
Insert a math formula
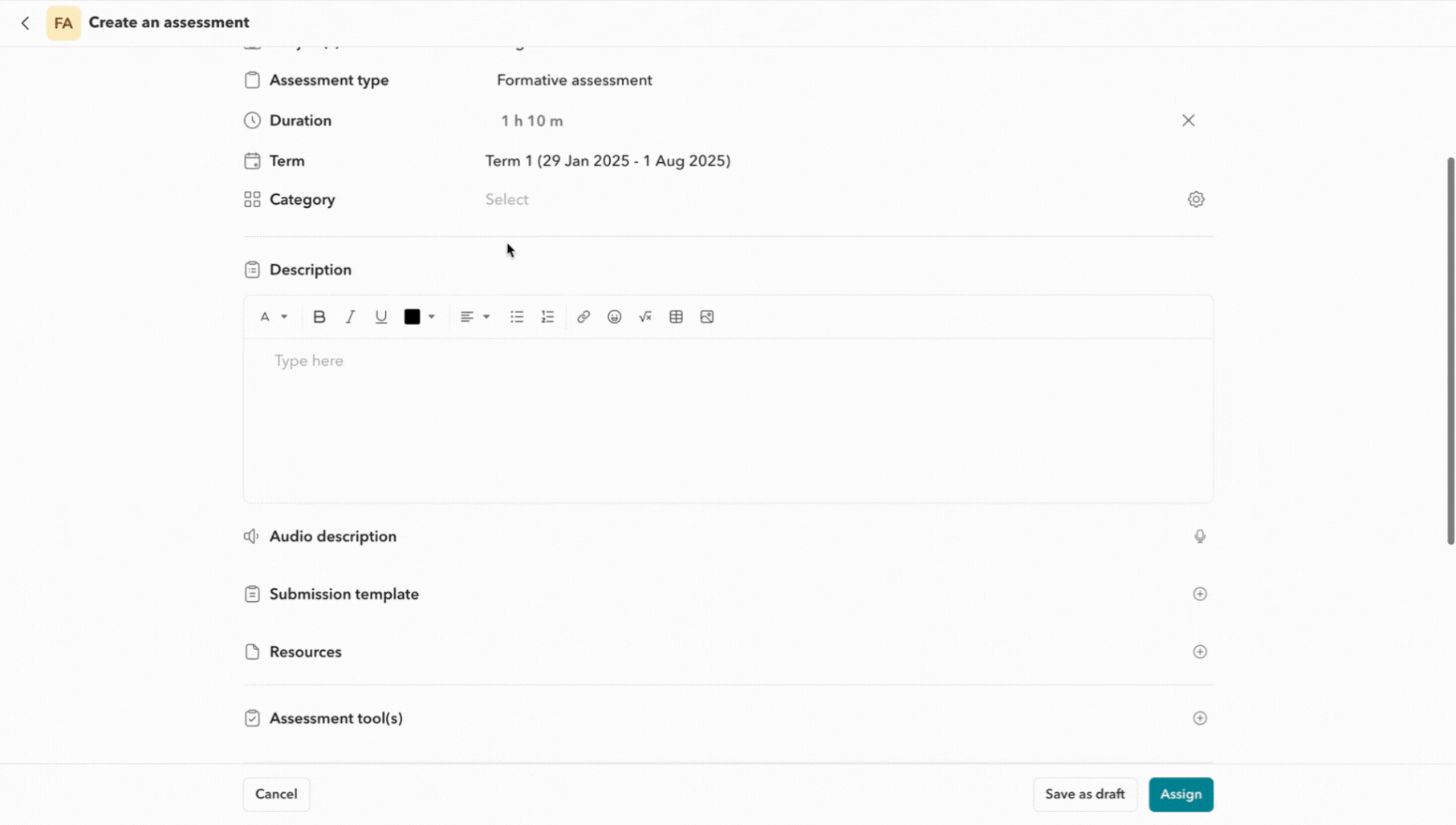point(645,316)
